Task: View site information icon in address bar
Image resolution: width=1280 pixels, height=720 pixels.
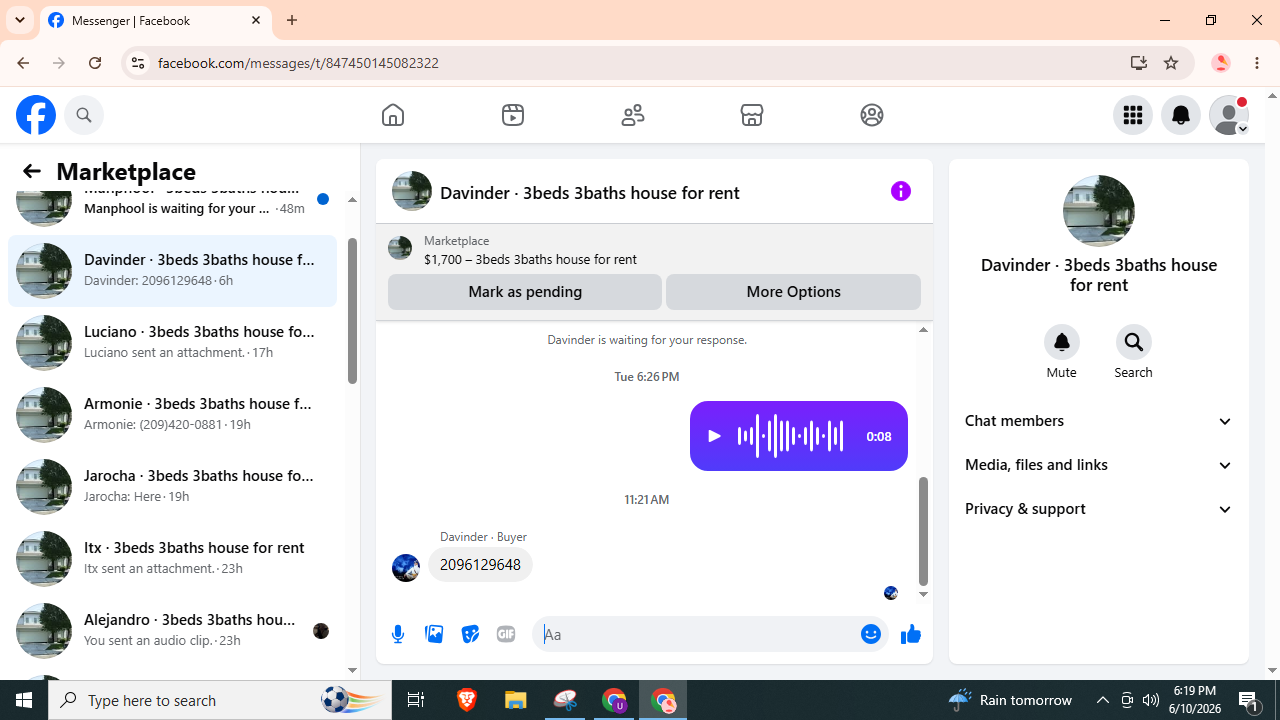Action: tap(138, 63)
